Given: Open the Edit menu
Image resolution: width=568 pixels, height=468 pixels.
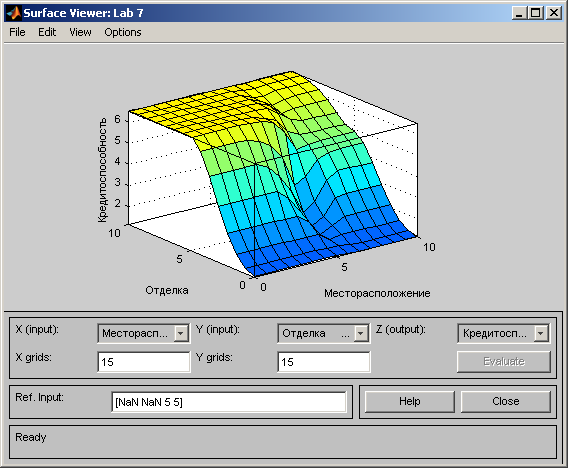Looking at the screenshot, I should point(47,32).
